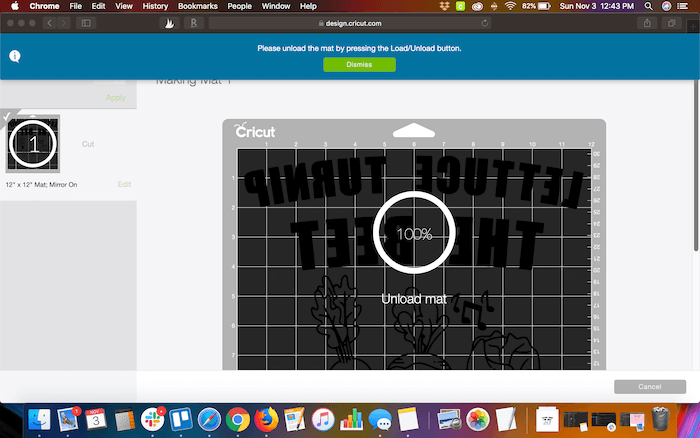Click the Edit link for the mat
Viewport: 700px width, 438px height.
click(124, 184)
